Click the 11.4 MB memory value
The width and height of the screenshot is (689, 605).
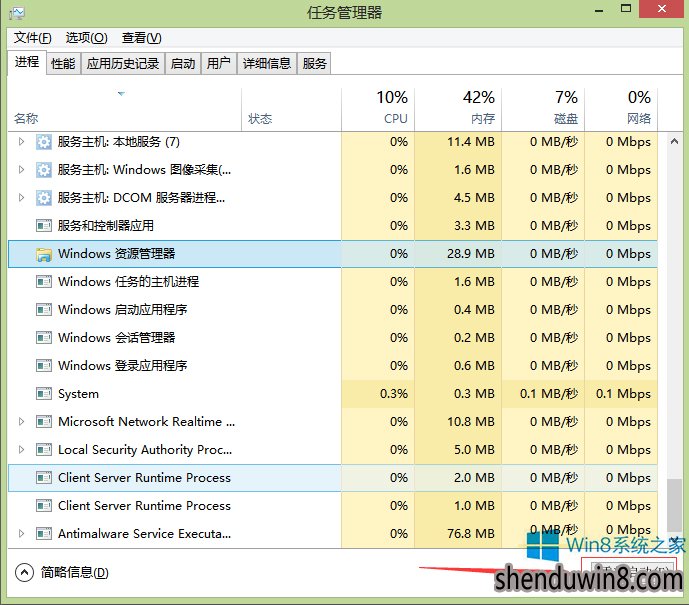[x=471, y=141]
